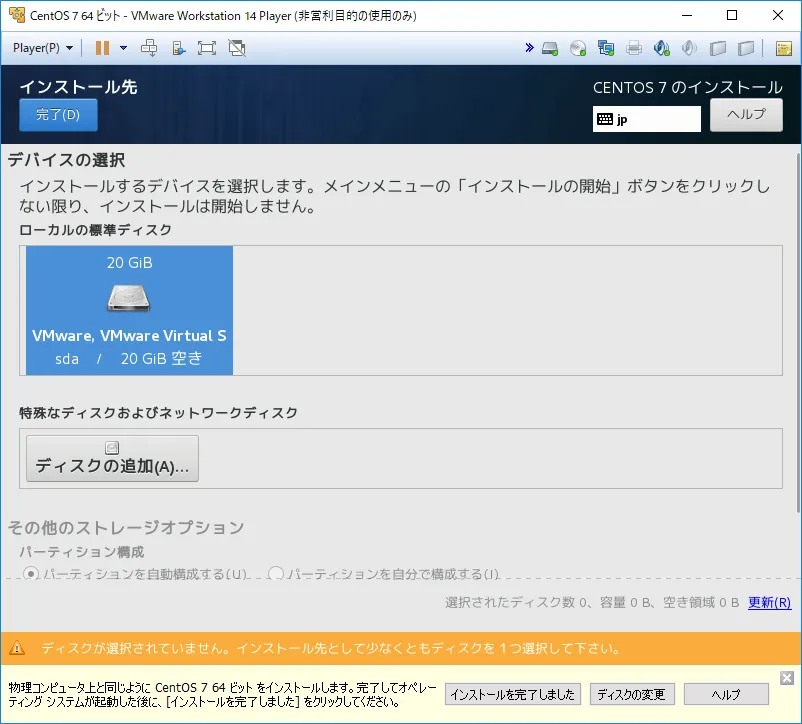
Task: Click the first removable USB device icon
Action: pyautogui.click(x=718, y=49)
